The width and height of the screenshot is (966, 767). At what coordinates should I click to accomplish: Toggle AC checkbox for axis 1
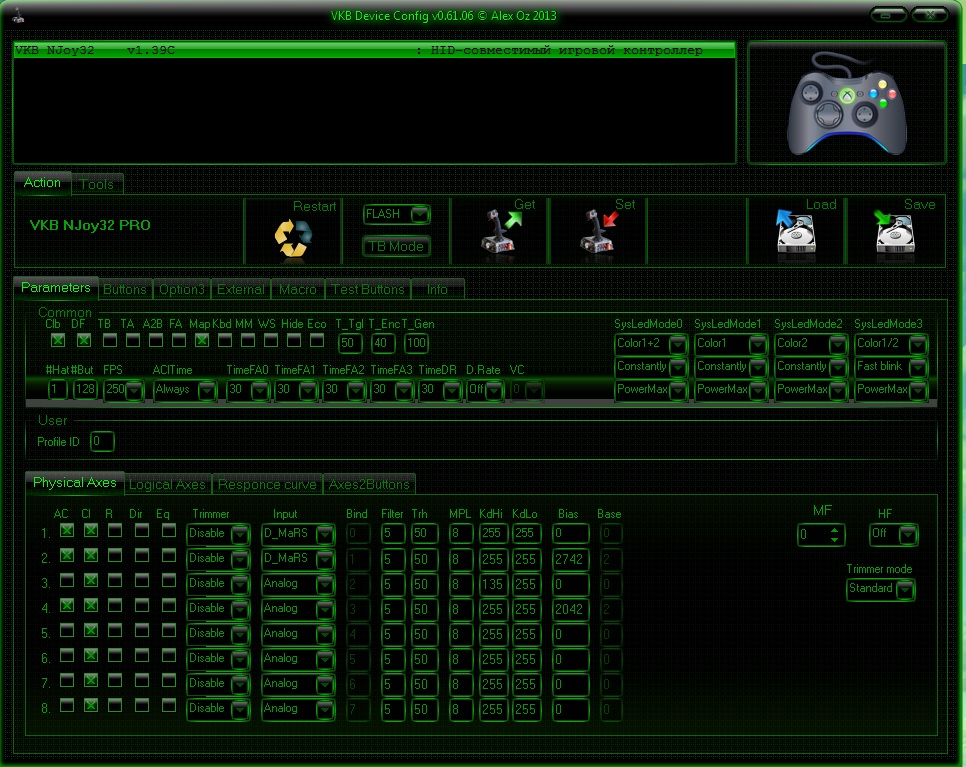[x=67, y=530]
